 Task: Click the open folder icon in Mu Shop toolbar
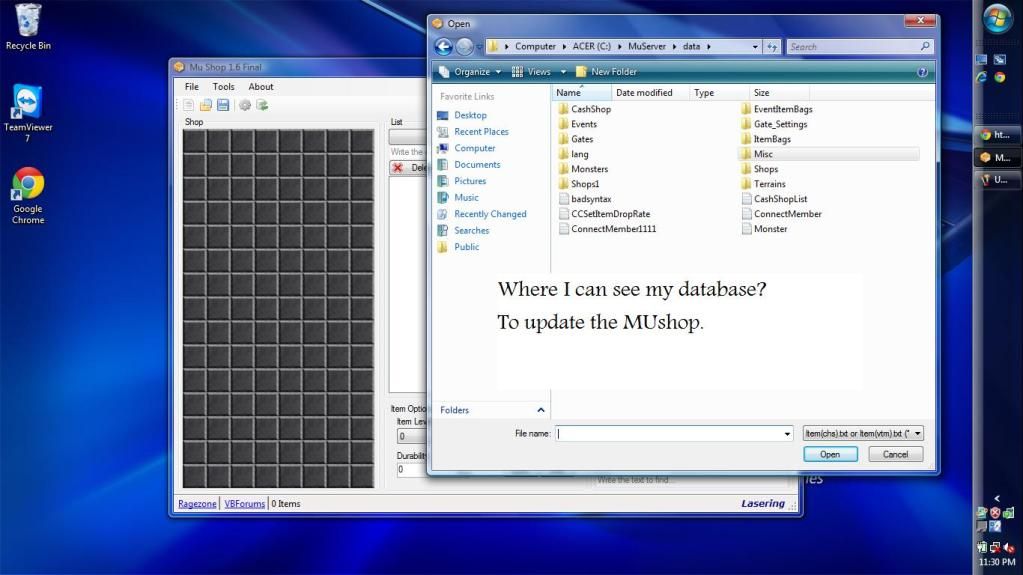pos(206,105)
